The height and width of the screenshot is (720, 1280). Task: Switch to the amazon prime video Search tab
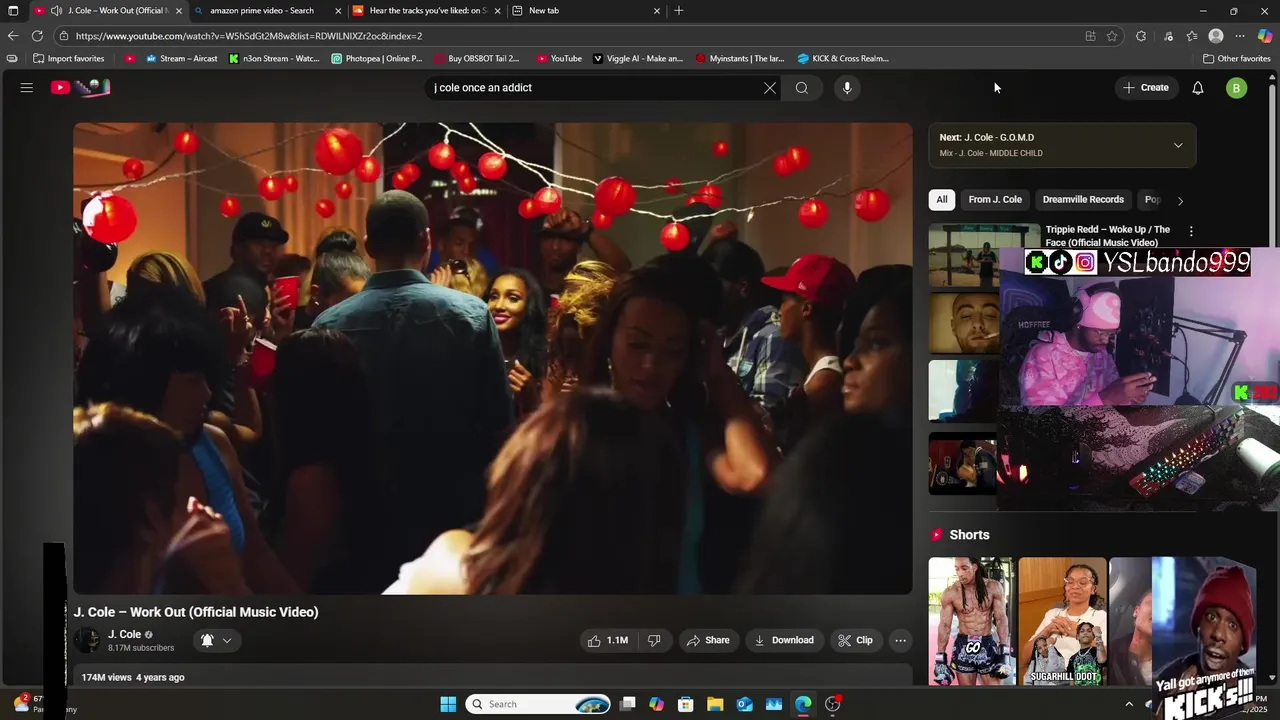(267, 11)
